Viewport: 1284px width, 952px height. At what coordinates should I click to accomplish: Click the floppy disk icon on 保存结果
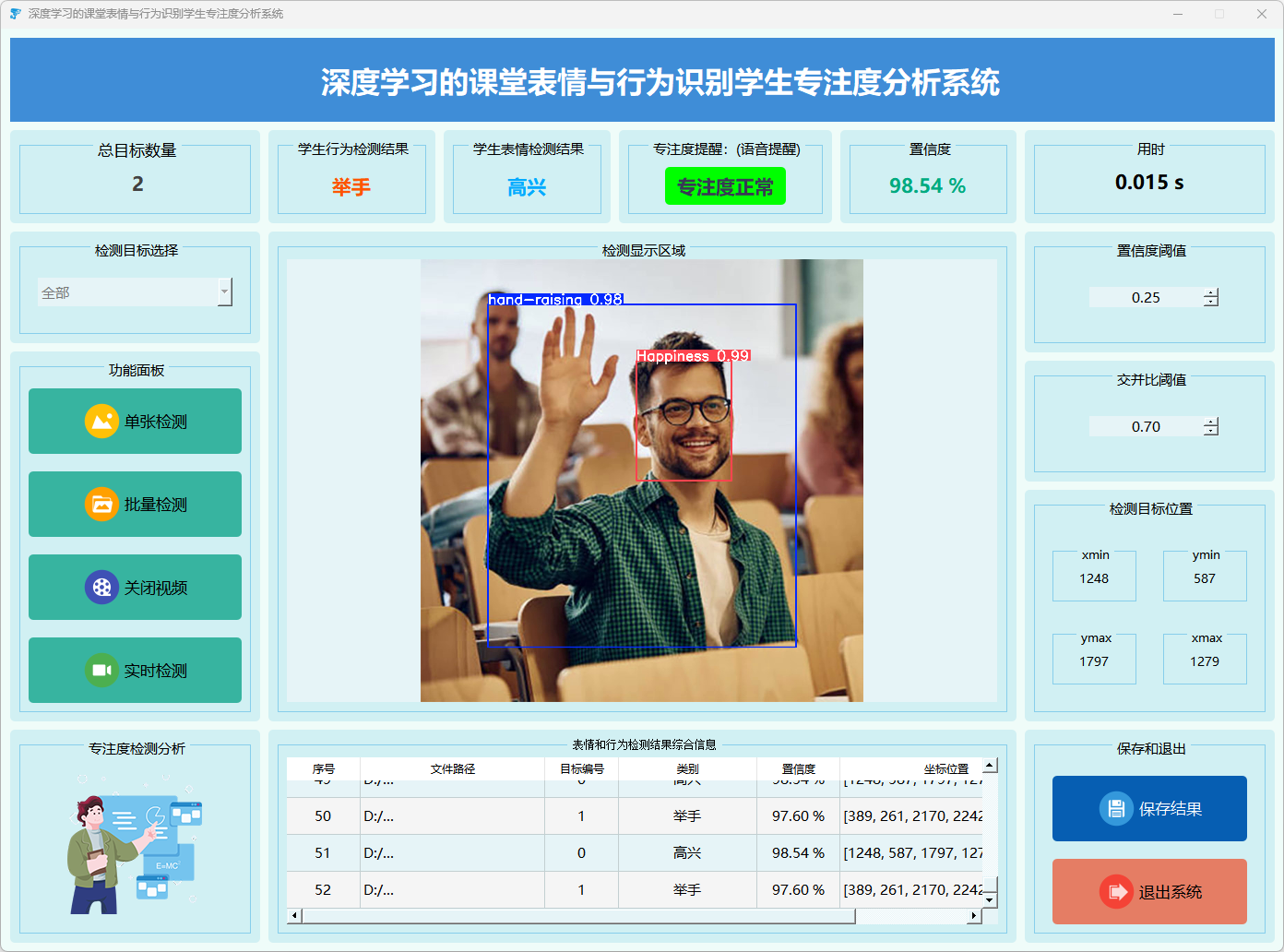click(1116, 809)
